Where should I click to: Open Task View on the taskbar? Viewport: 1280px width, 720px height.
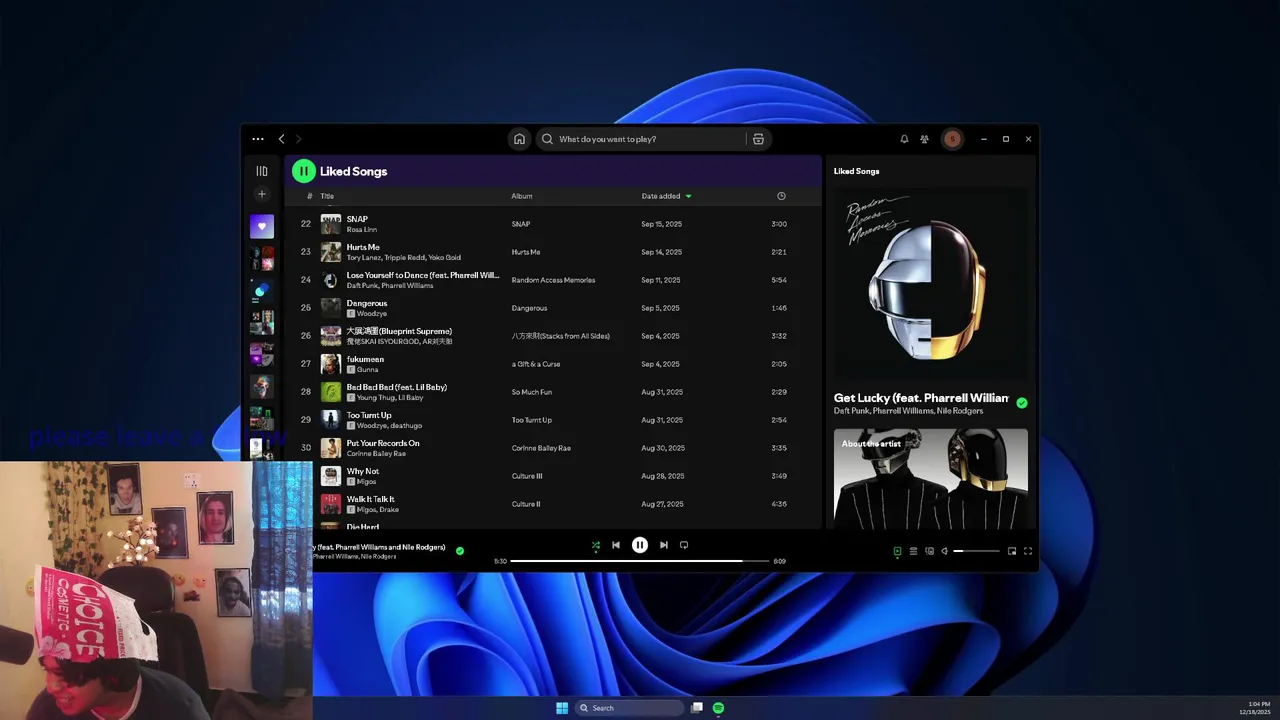tap(697, 708)
